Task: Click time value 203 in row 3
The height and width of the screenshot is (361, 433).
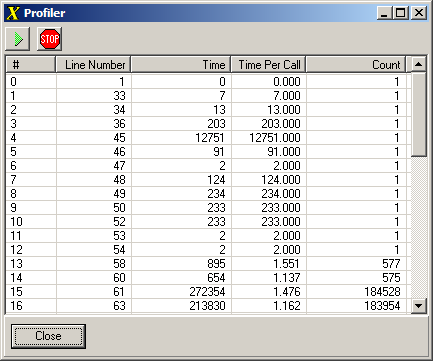Action: 216,124
